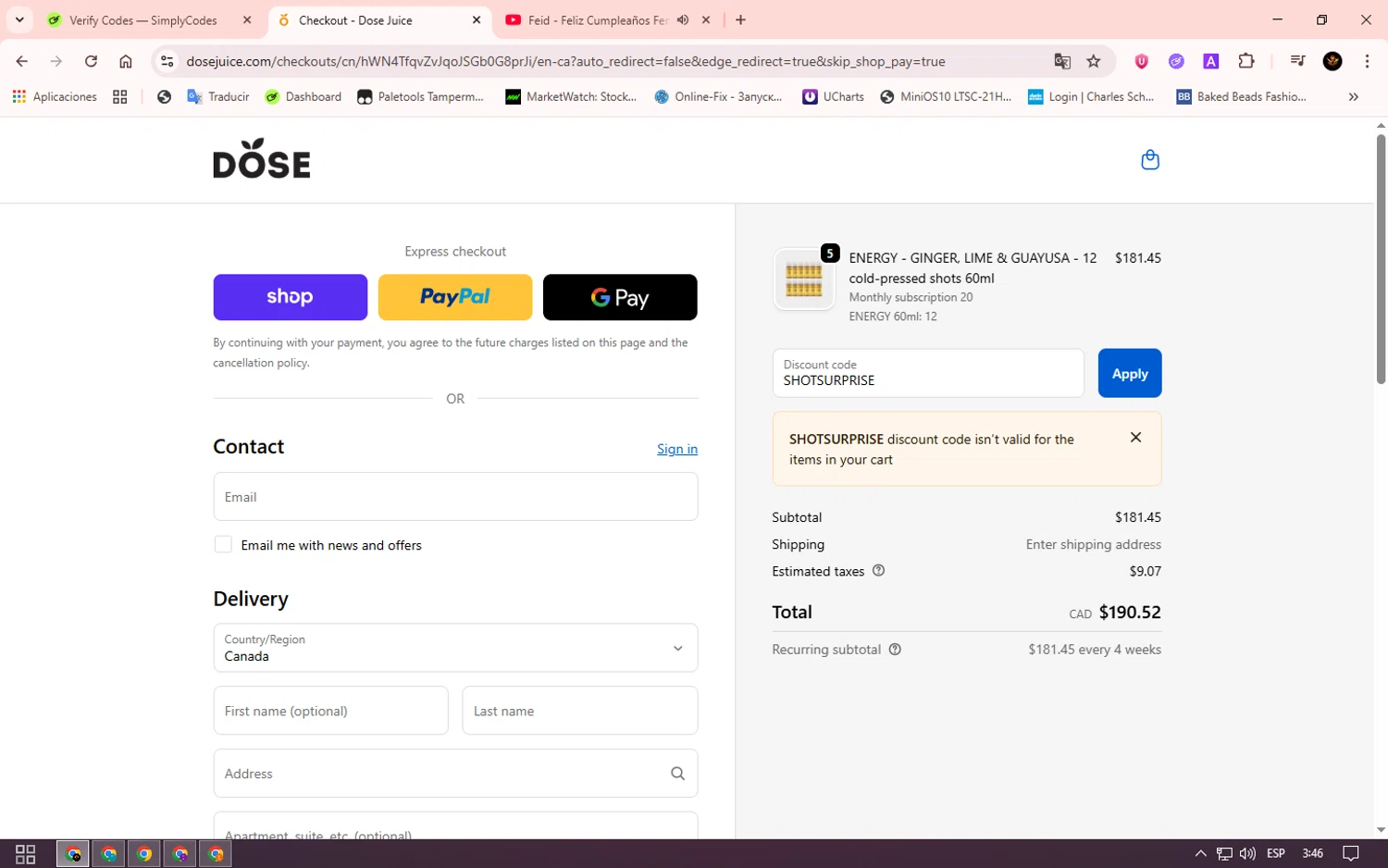Open the Paletools Tamperm bookmark
The width and height of the screenshot is (1388, 868).
pyautogui.click(x=420, y=96)
